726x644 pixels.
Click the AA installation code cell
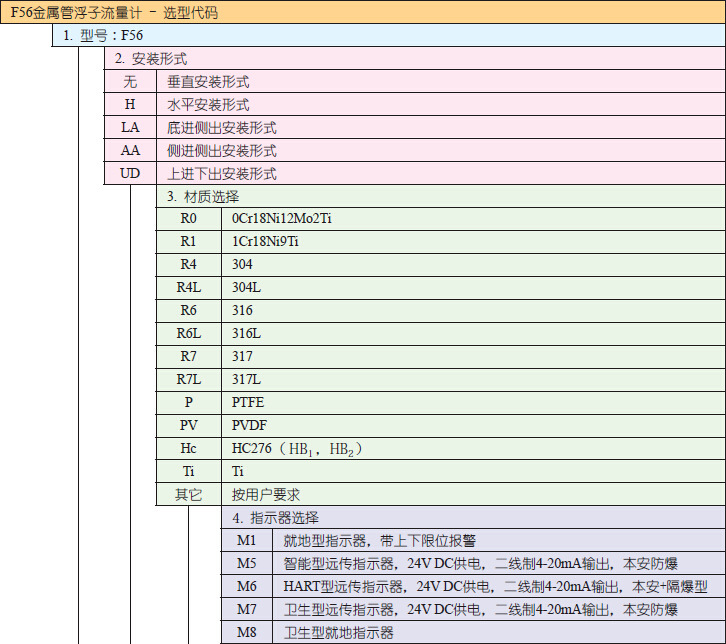[130, 151]
